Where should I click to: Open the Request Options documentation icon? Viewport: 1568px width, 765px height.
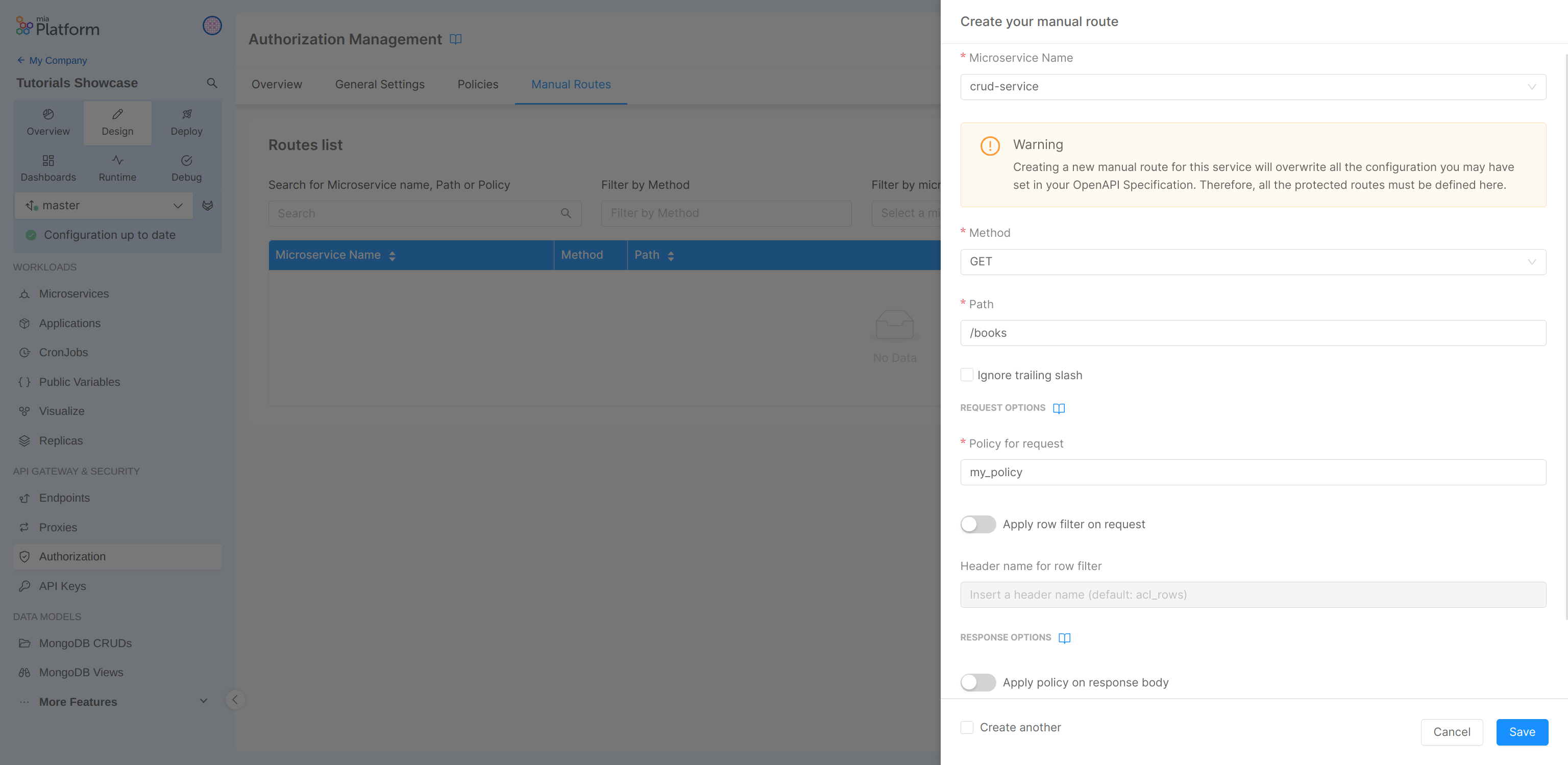(x=1059, y=408)
